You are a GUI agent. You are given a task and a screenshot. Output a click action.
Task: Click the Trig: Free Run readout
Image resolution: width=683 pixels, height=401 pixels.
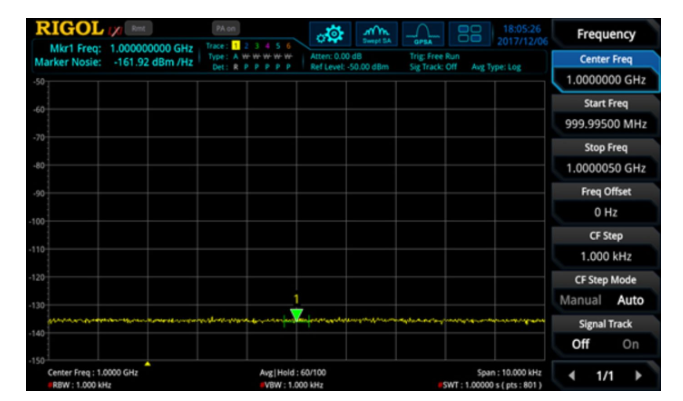pos(434,56)
